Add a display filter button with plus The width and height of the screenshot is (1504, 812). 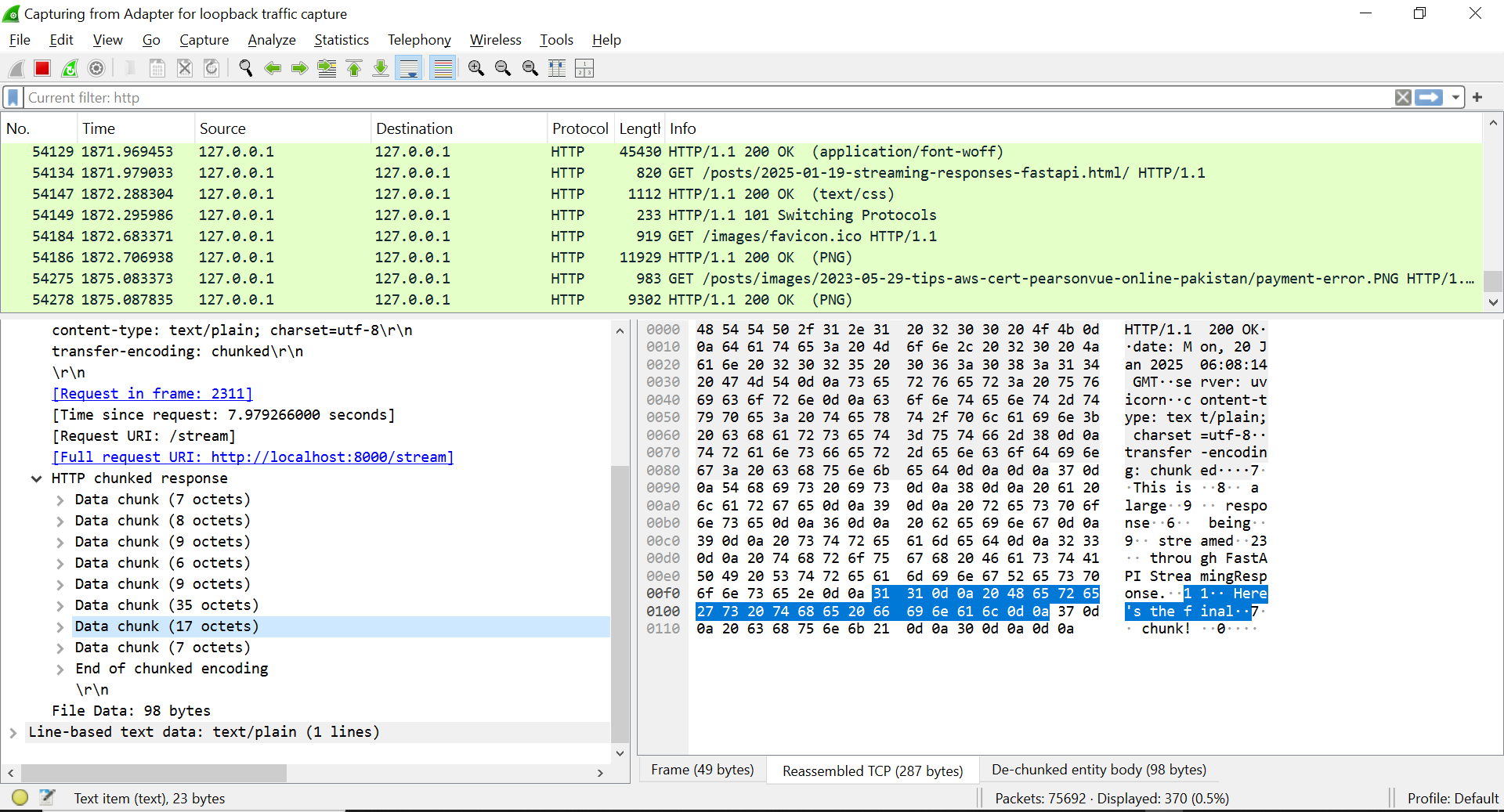1477,97
